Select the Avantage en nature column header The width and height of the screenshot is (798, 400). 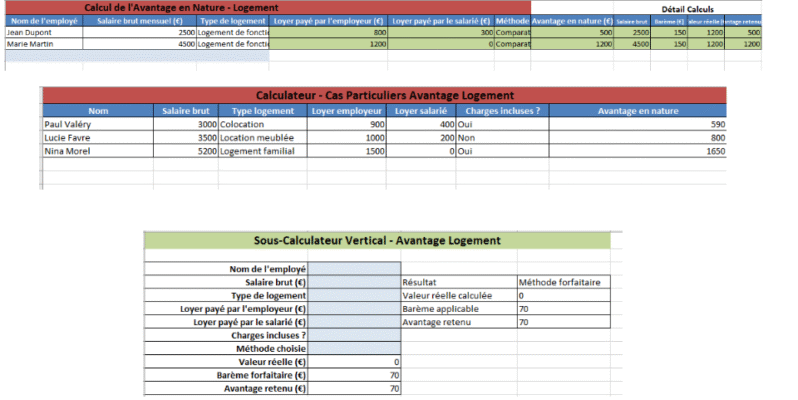(636, 111)
